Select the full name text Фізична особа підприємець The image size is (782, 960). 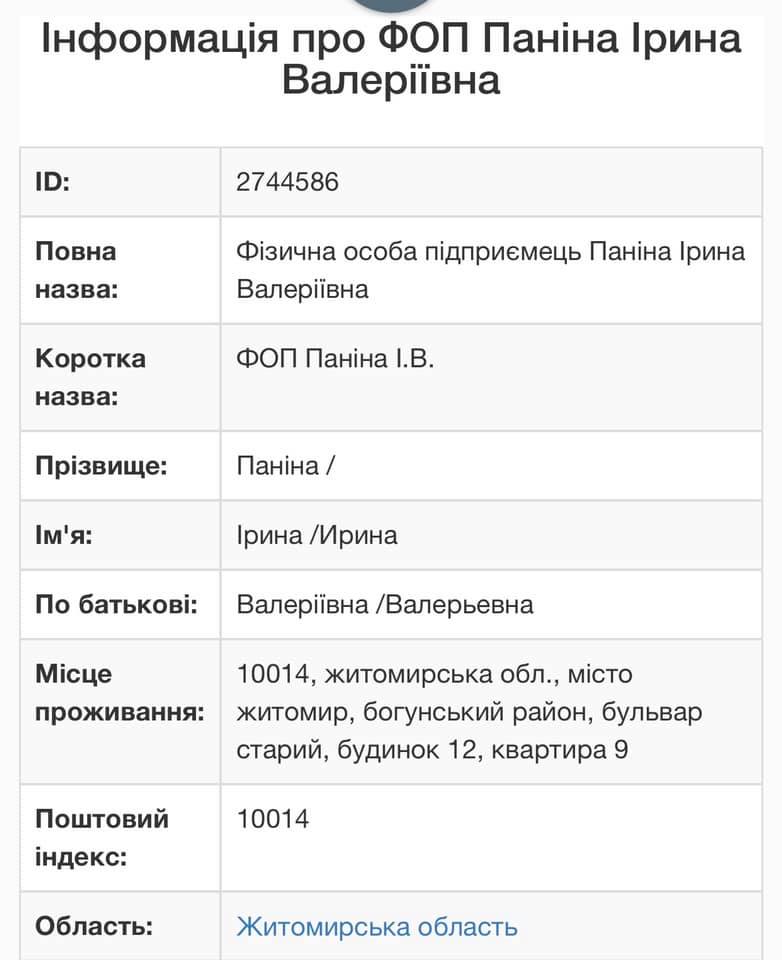coord(491,270)
